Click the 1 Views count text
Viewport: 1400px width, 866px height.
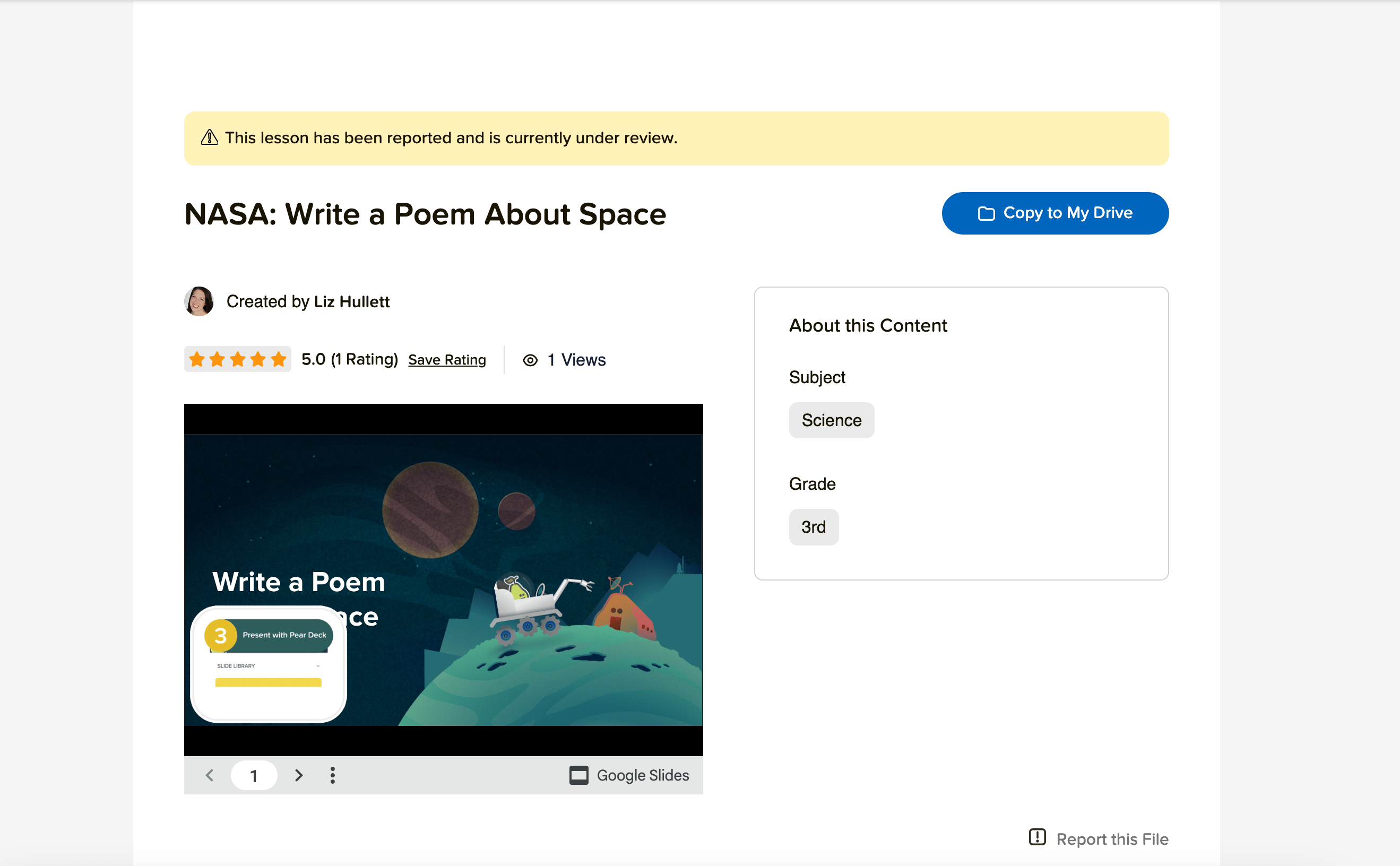(x=576, y=360)
